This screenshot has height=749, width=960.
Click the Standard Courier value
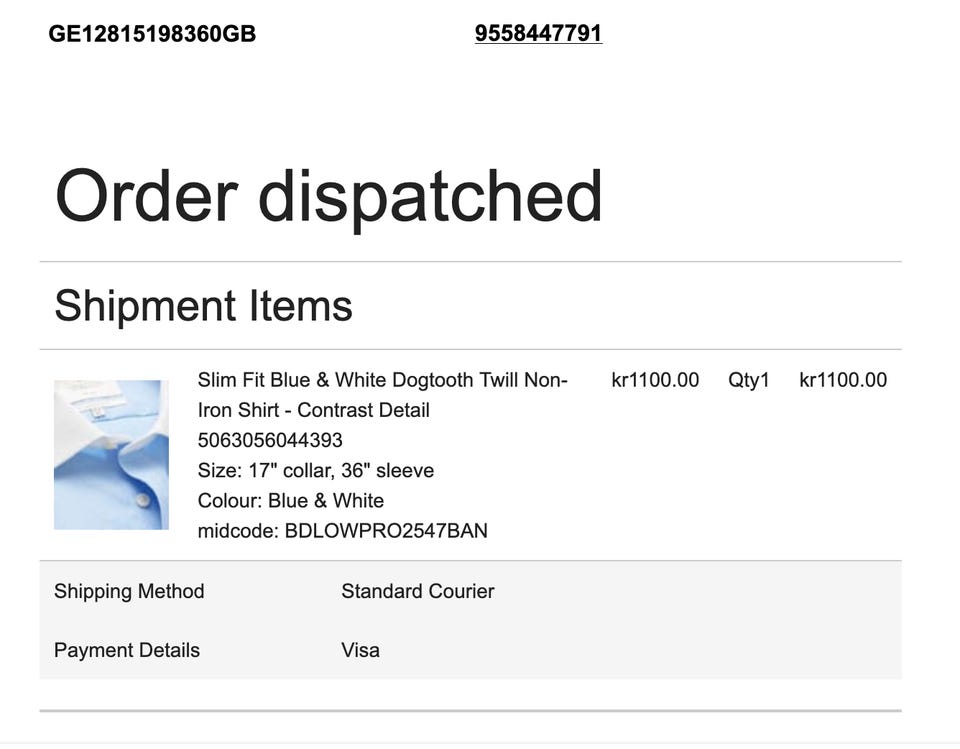[418, 591]
